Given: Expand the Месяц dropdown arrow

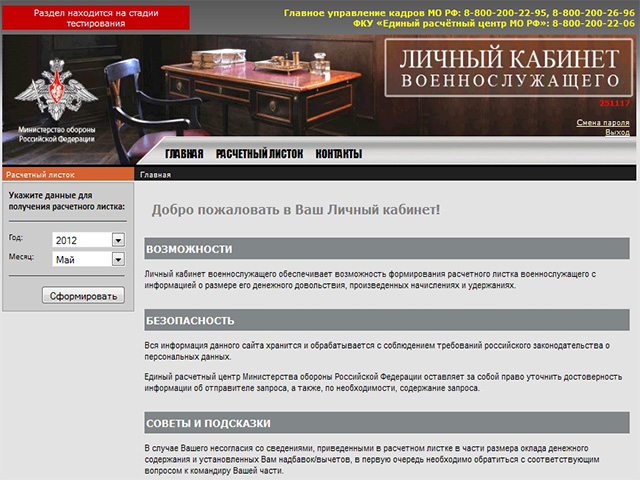Looking at the screenshot, I should click(x=118, y=259).
